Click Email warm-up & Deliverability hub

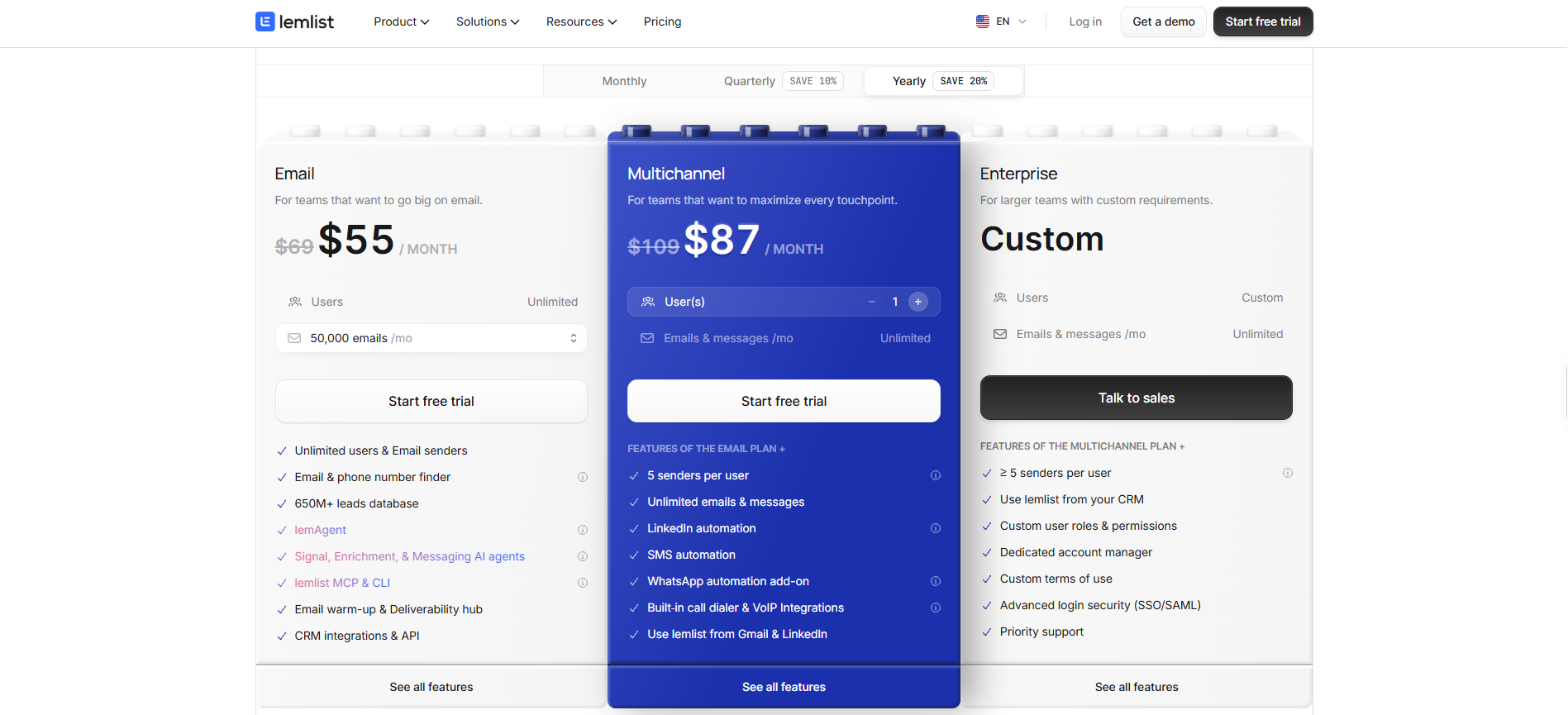point(388,609)
